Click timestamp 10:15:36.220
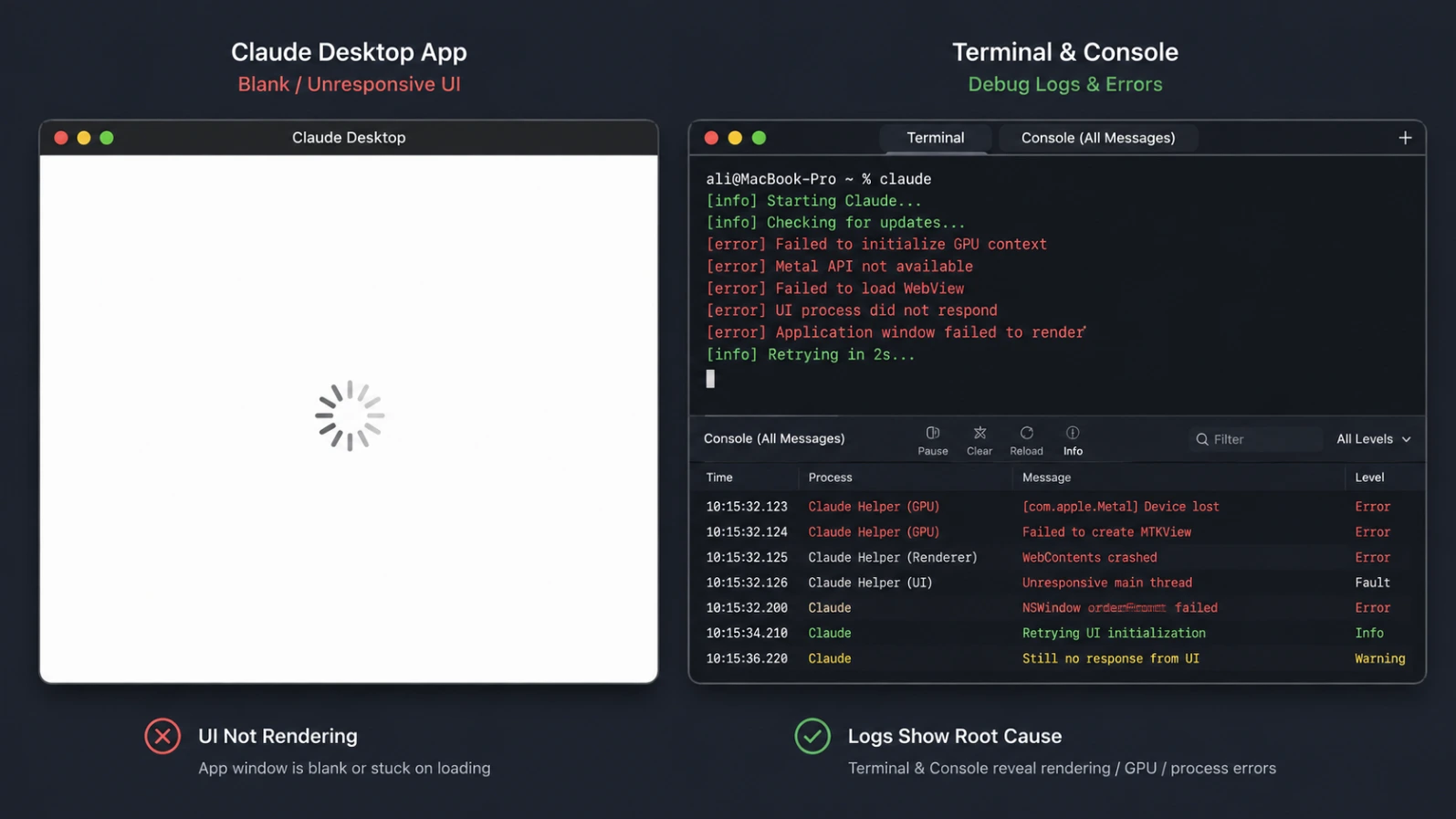Image resolution: width=1456 pixels, height=819 pixels. [746, 658]
